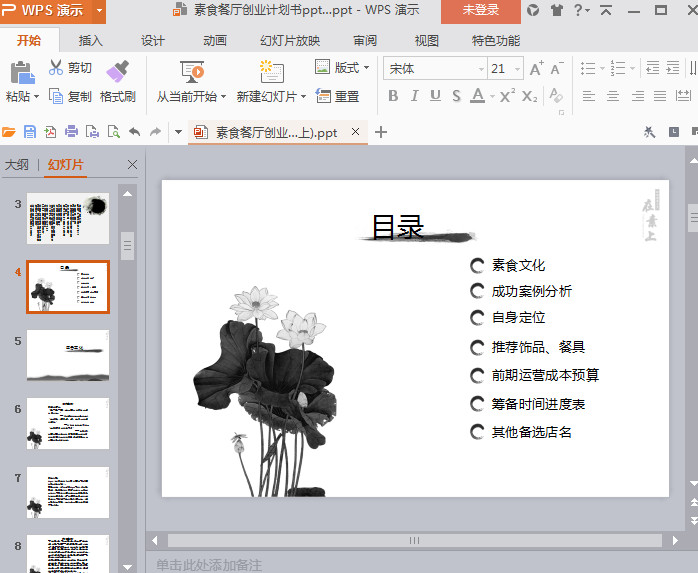
Task: Switch to the 插入 ribbon tab
Action: click(91, 41)
